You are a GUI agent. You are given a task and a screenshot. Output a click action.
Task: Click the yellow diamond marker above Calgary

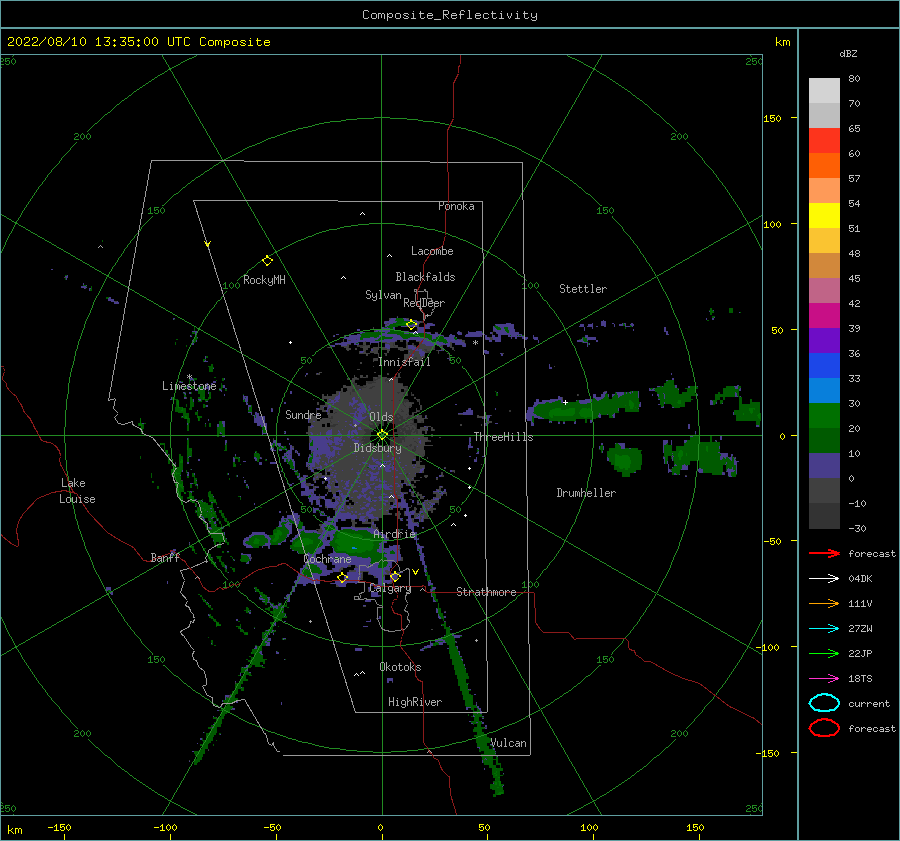coord(395,576)
